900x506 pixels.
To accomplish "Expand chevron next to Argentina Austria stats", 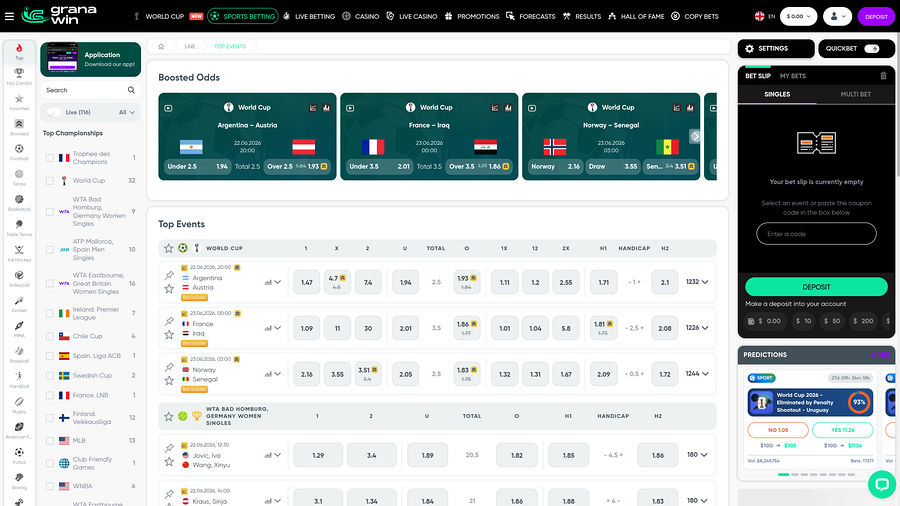I will click(x=277, y=282).
